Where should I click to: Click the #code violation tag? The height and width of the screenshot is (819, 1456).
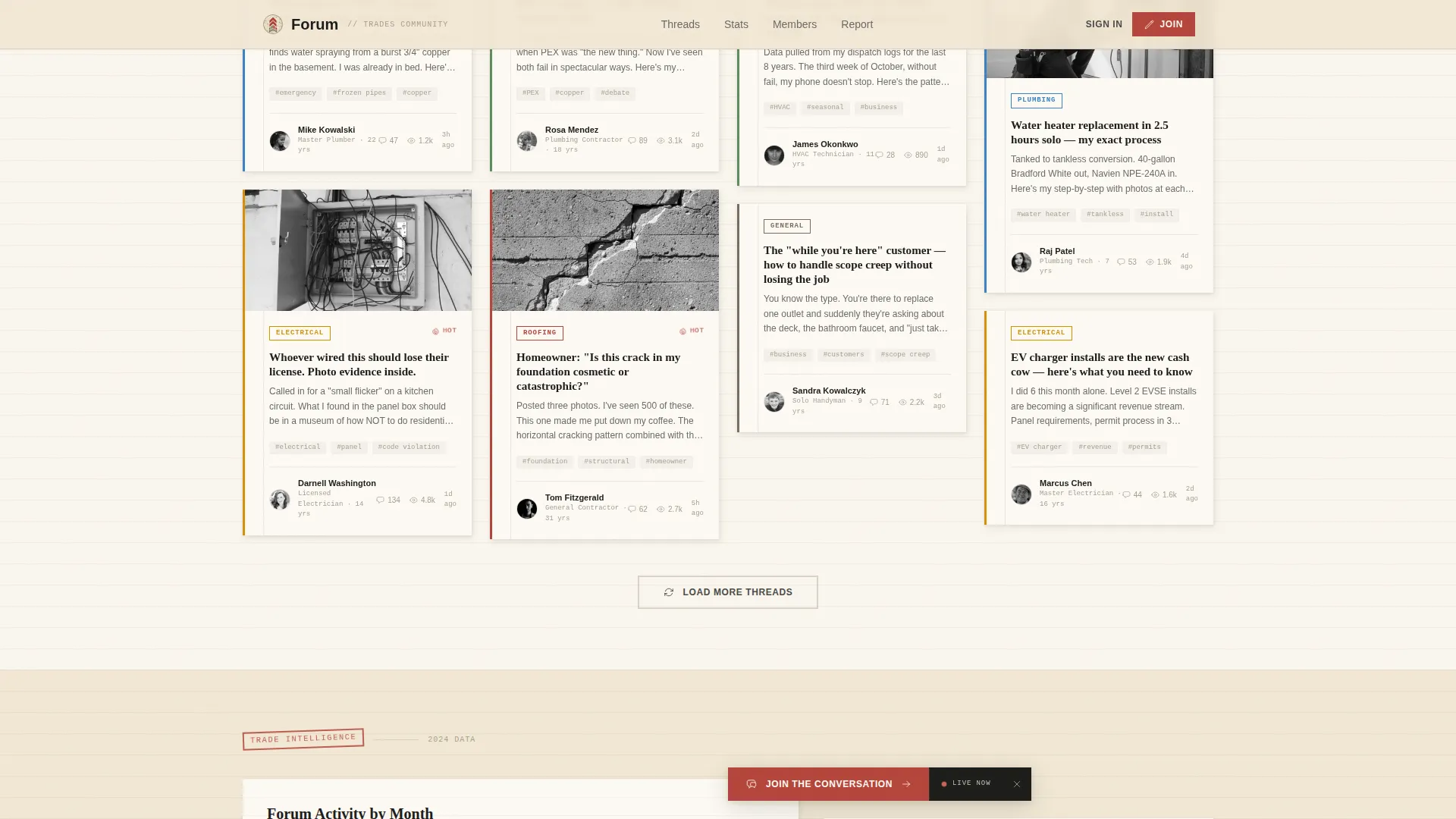(409, 447)
